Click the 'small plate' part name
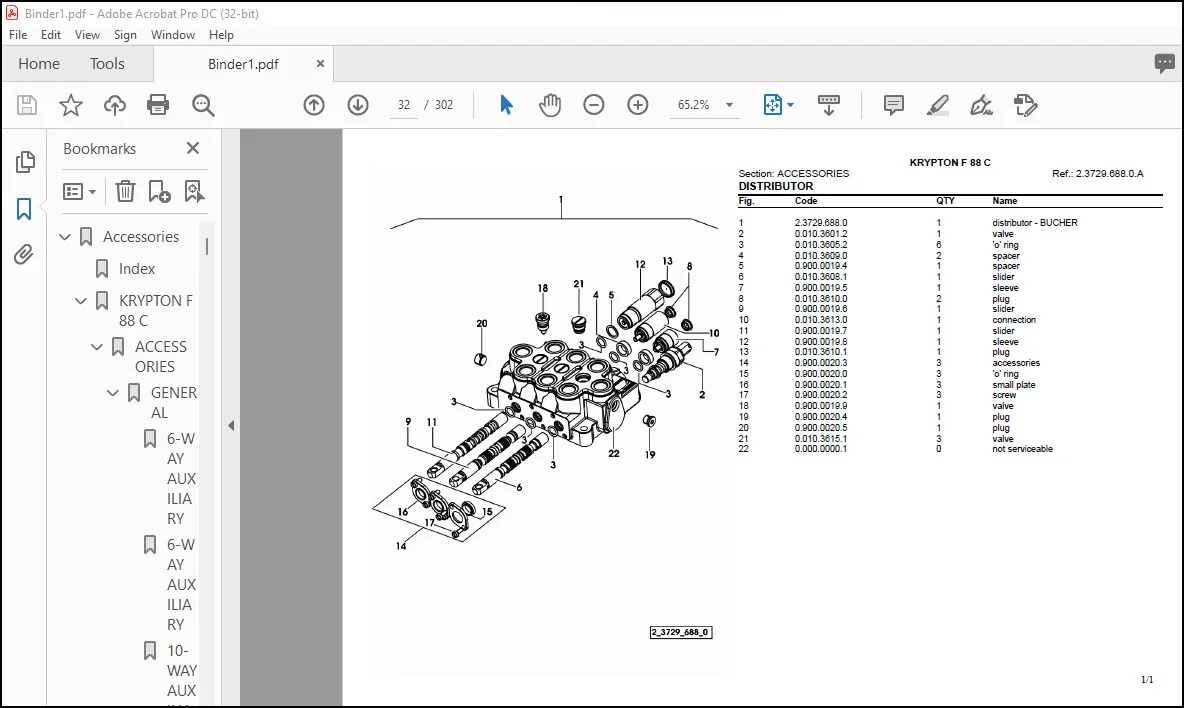The height and width of the screenshot is (708, 1184). pyautogui.click(x=1013, y=385)
